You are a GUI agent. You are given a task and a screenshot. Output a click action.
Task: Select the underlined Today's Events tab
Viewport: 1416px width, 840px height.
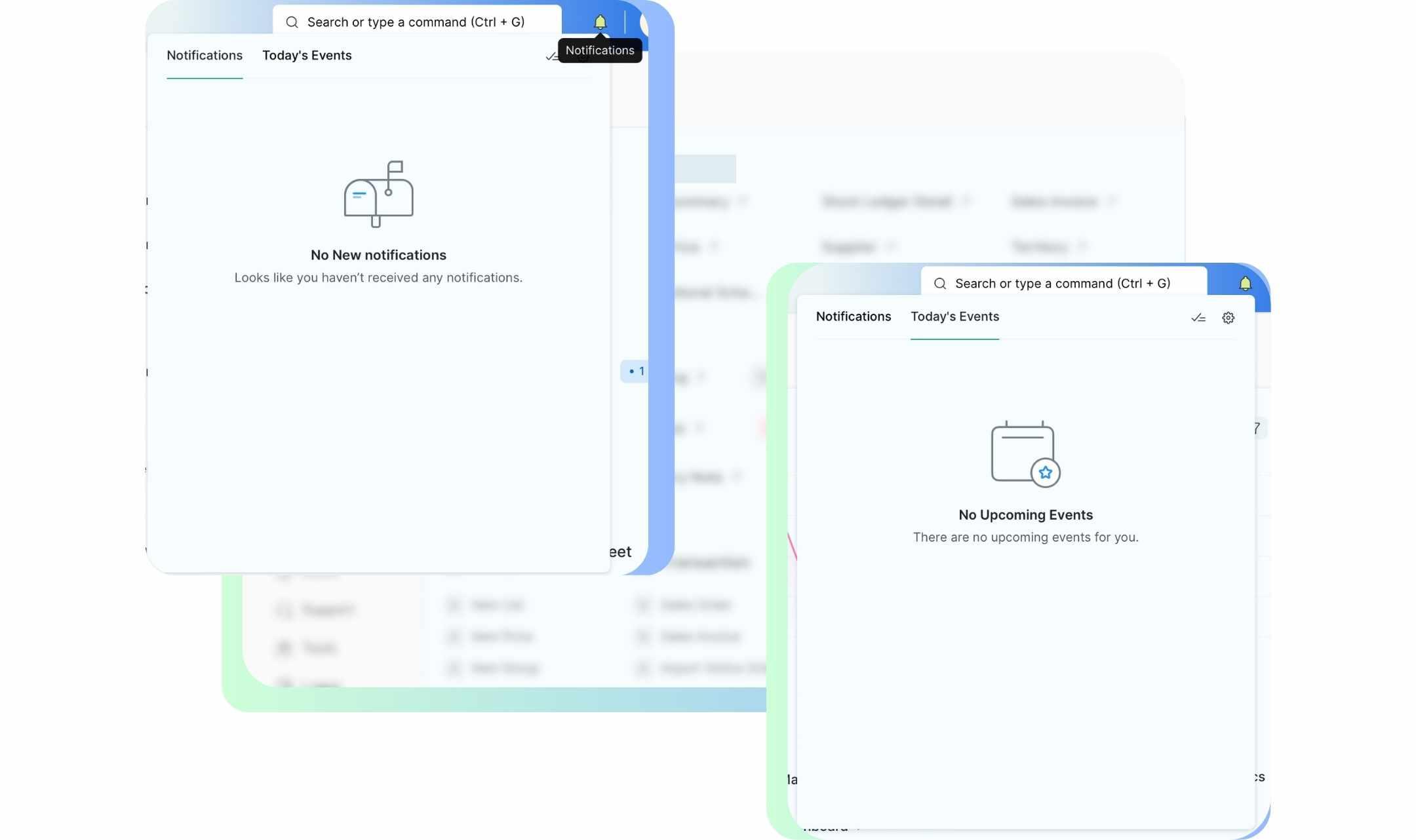tap(954, 316)
